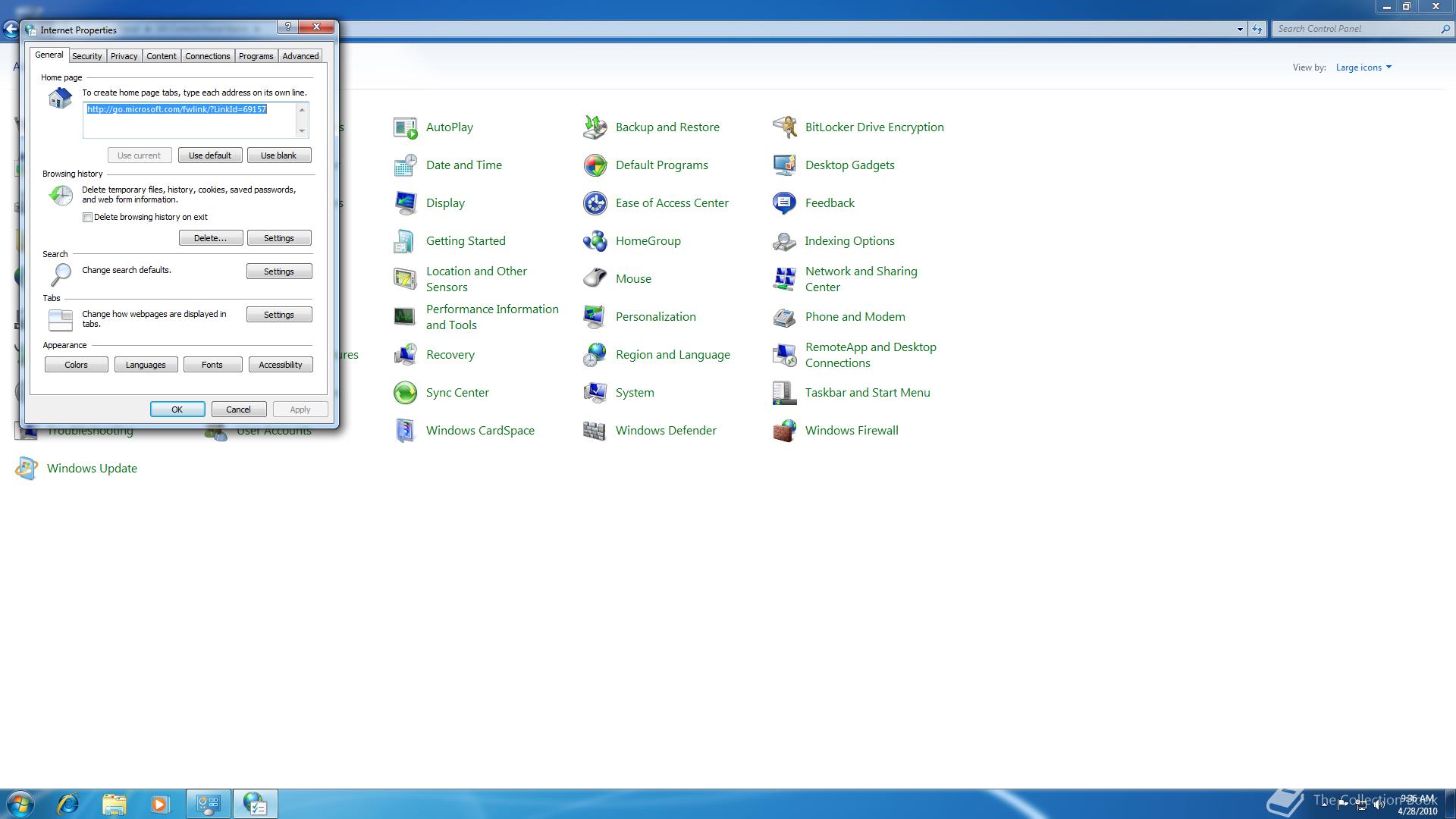Open Colors appearance button
Image resolution: width=1456 pixels, height=819 pixels.
coord(77,365)
